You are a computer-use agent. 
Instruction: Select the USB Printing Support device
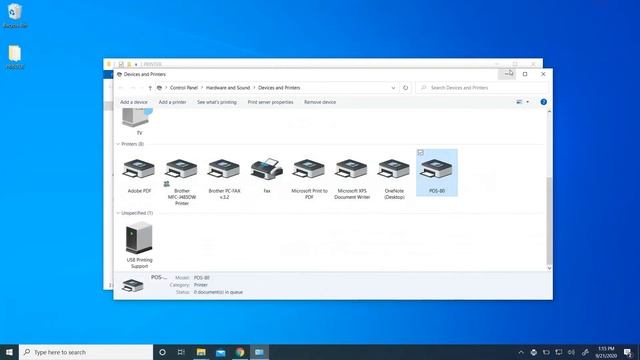click(139, 238)
